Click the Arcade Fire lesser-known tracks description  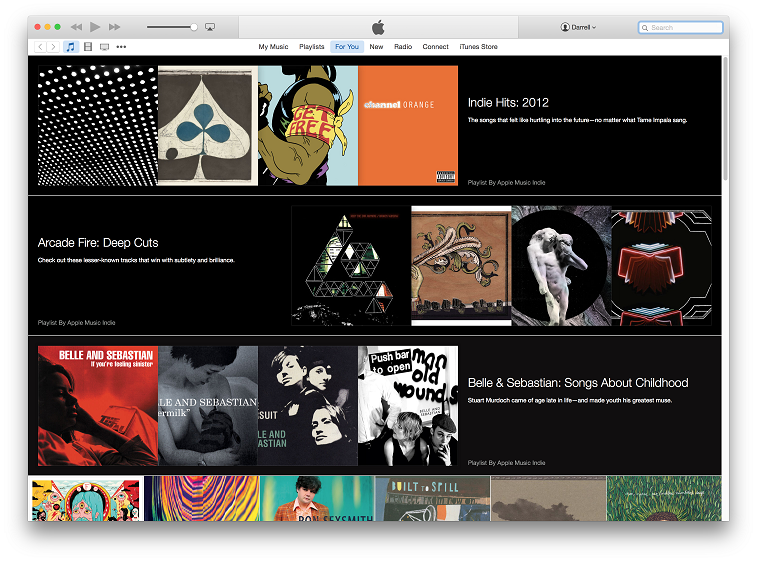[x=136, y=260]
